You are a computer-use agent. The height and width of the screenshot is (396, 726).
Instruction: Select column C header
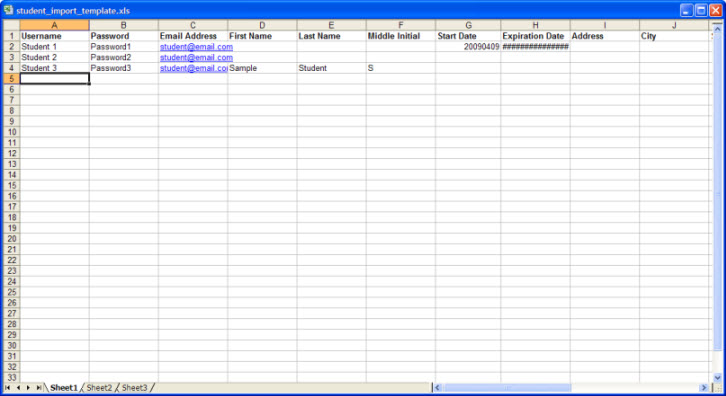point(193,25)
